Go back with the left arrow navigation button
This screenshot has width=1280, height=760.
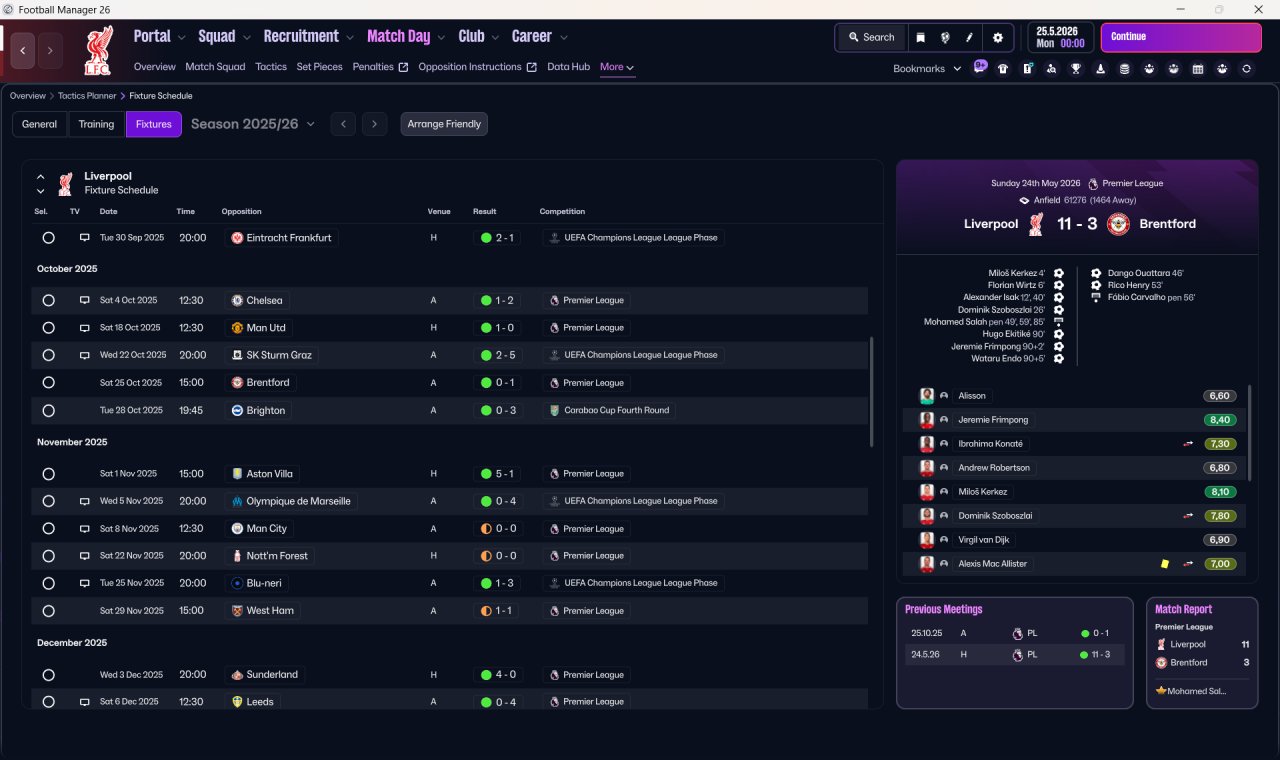point(24,50)
